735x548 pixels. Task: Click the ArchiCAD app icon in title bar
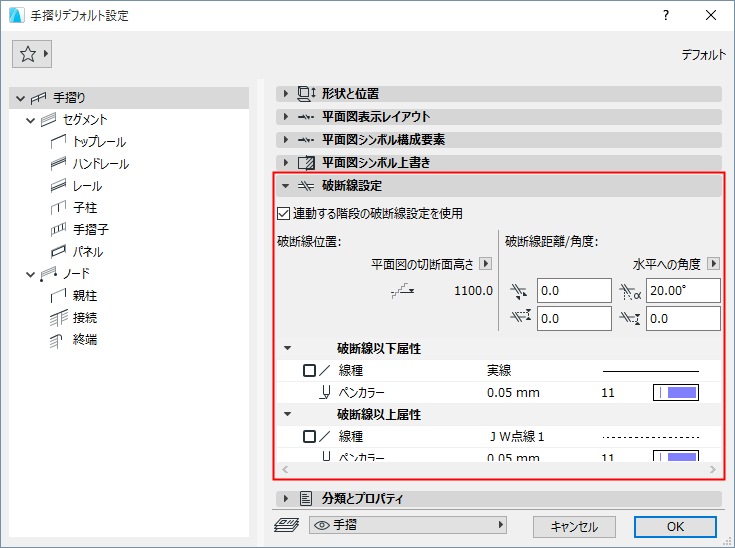[x=16, y=15]
